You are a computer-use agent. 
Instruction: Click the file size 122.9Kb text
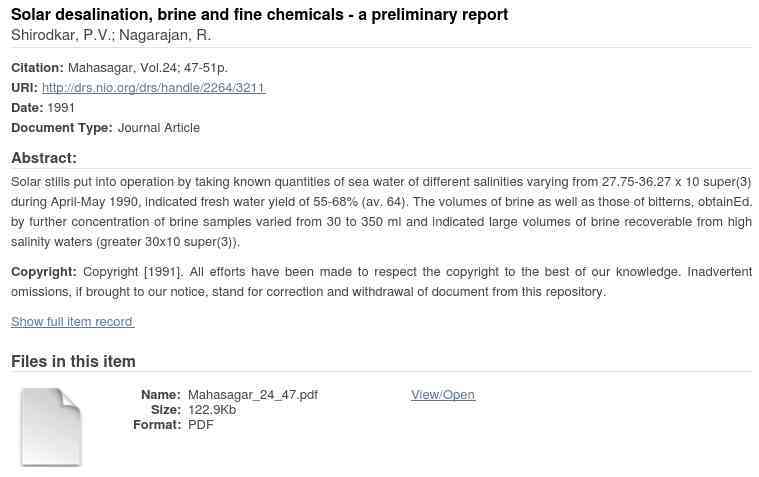[x=212, y=410]
